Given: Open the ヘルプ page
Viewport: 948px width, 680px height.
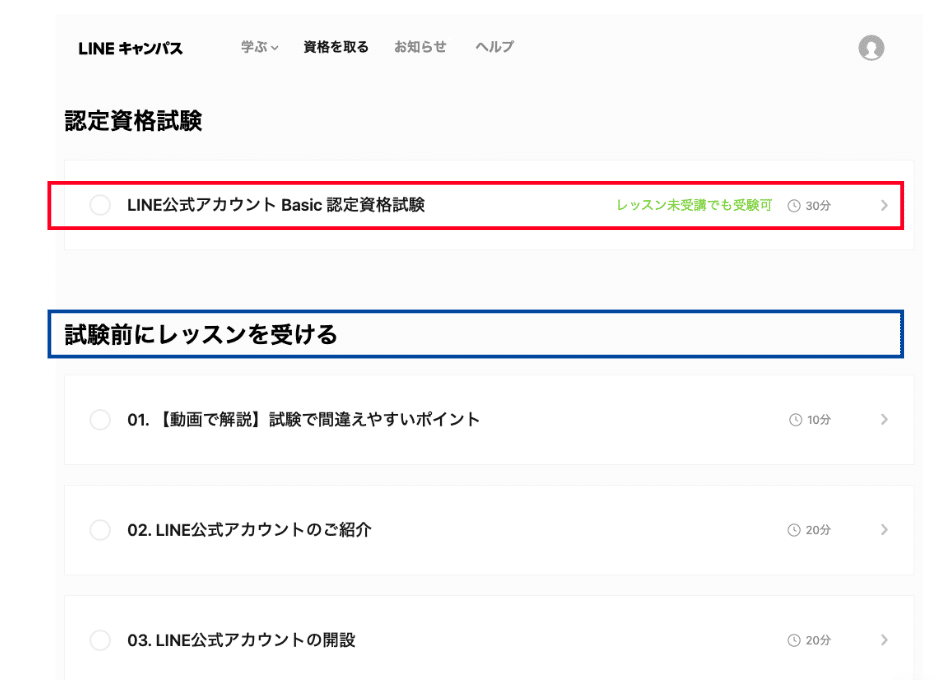Looking at the screenshot, I should 493,47.
